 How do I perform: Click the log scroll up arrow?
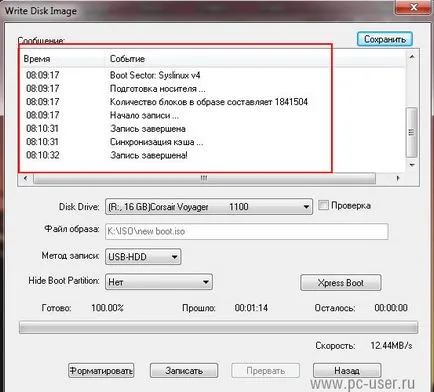[x=412, y=57]
